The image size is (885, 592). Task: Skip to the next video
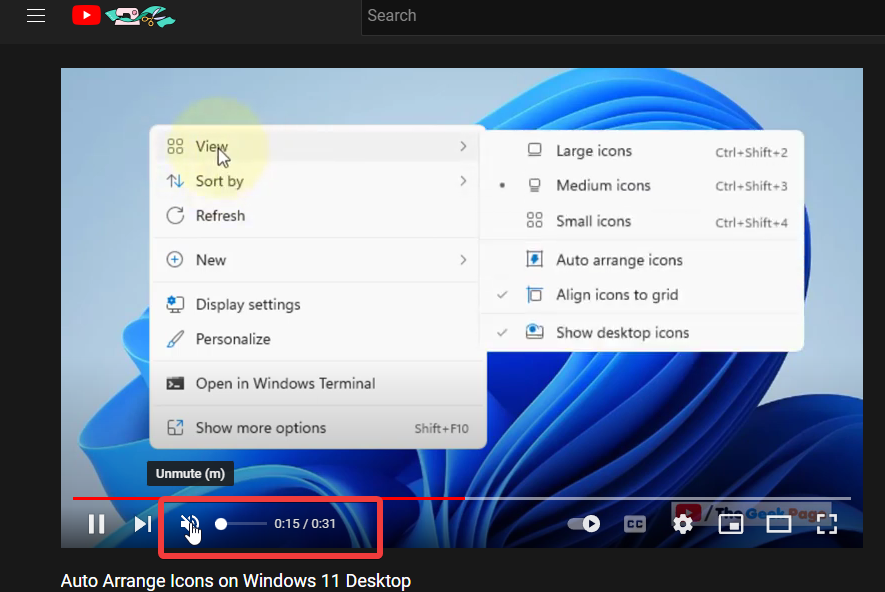click(x=143, y=524)
